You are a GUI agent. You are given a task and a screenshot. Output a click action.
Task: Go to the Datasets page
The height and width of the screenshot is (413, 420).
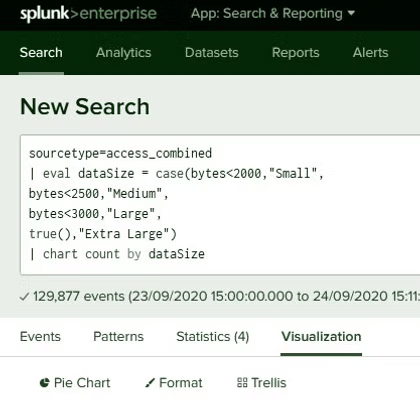pos(212,52)
